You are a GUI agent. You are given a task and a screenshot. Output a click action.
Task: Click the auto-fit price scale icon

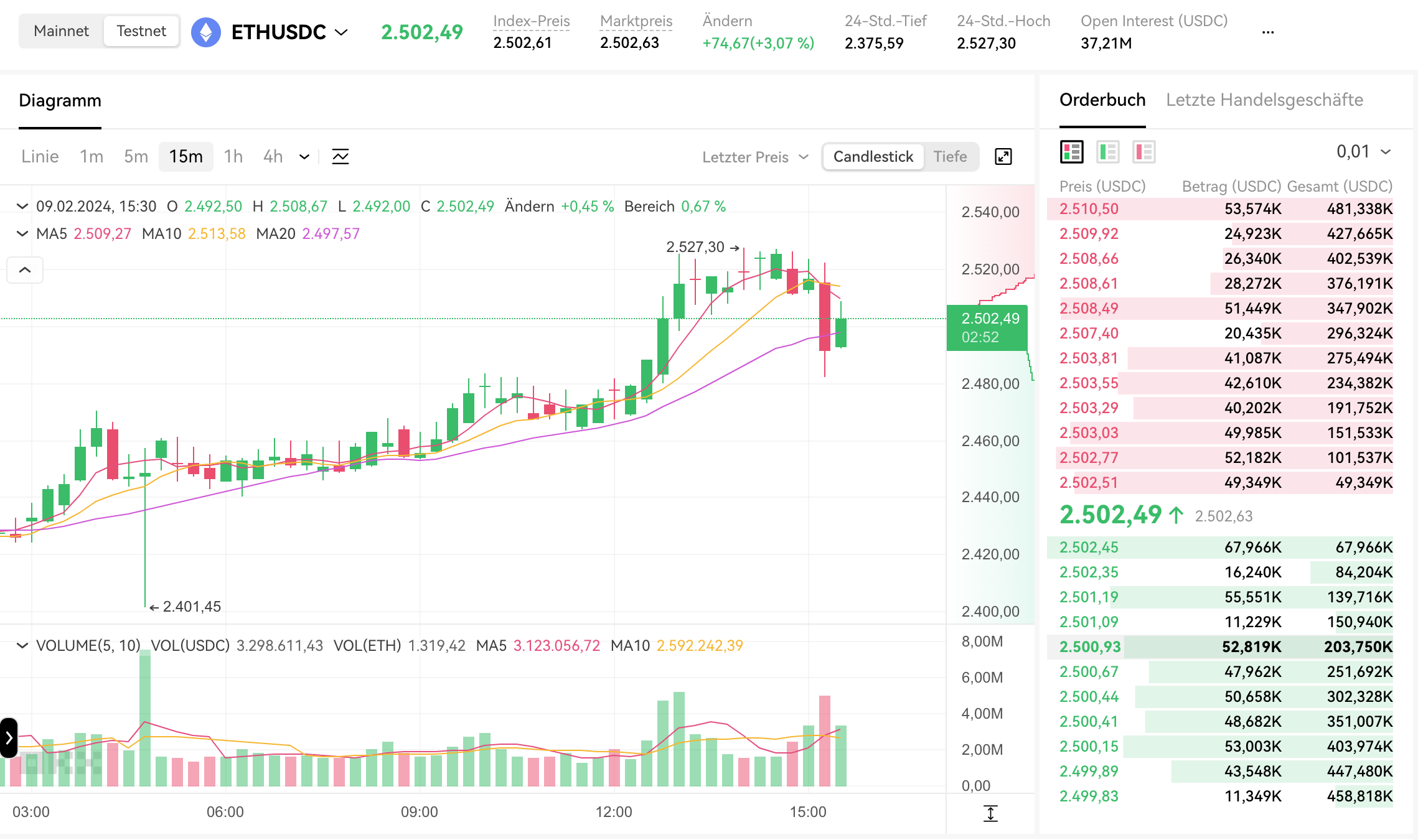pos(990,813)
